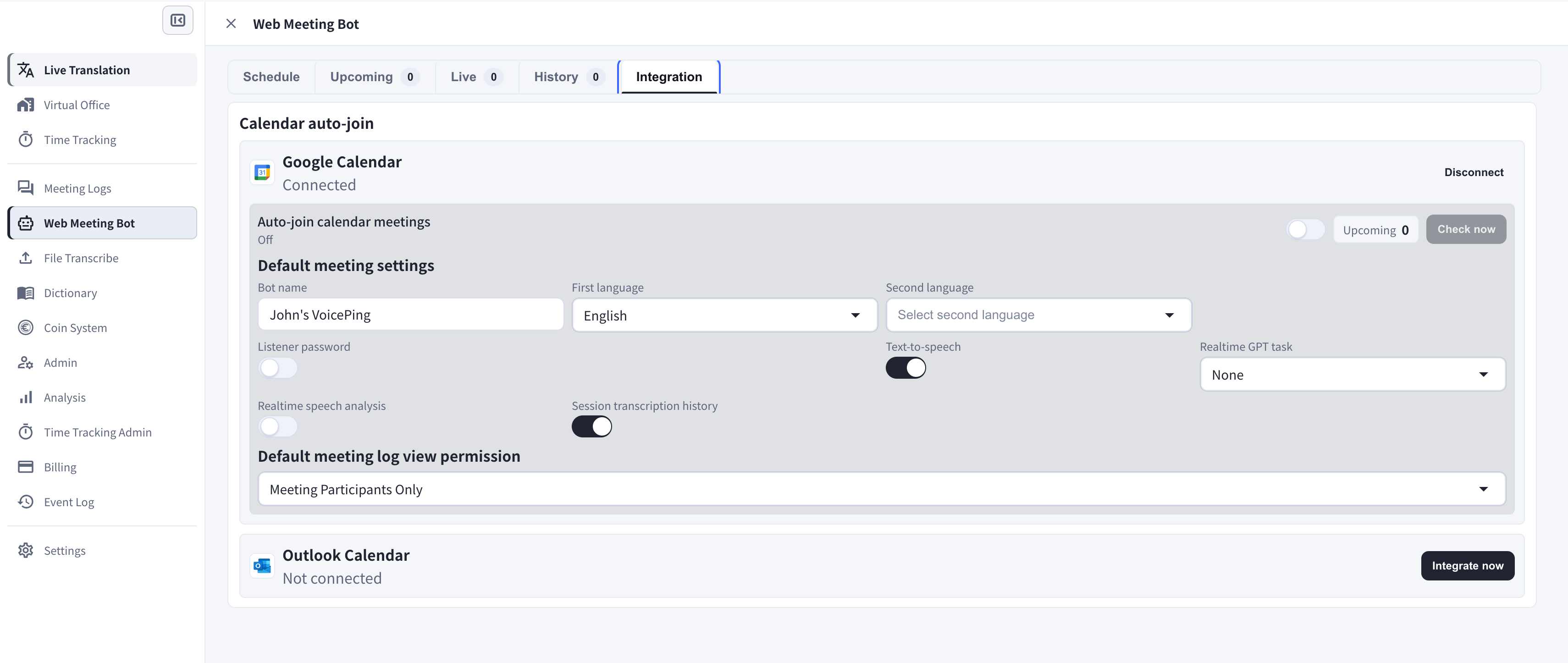The image size is (1568, 663).
Task: Open Coin System page
Action: coord(102,327)
